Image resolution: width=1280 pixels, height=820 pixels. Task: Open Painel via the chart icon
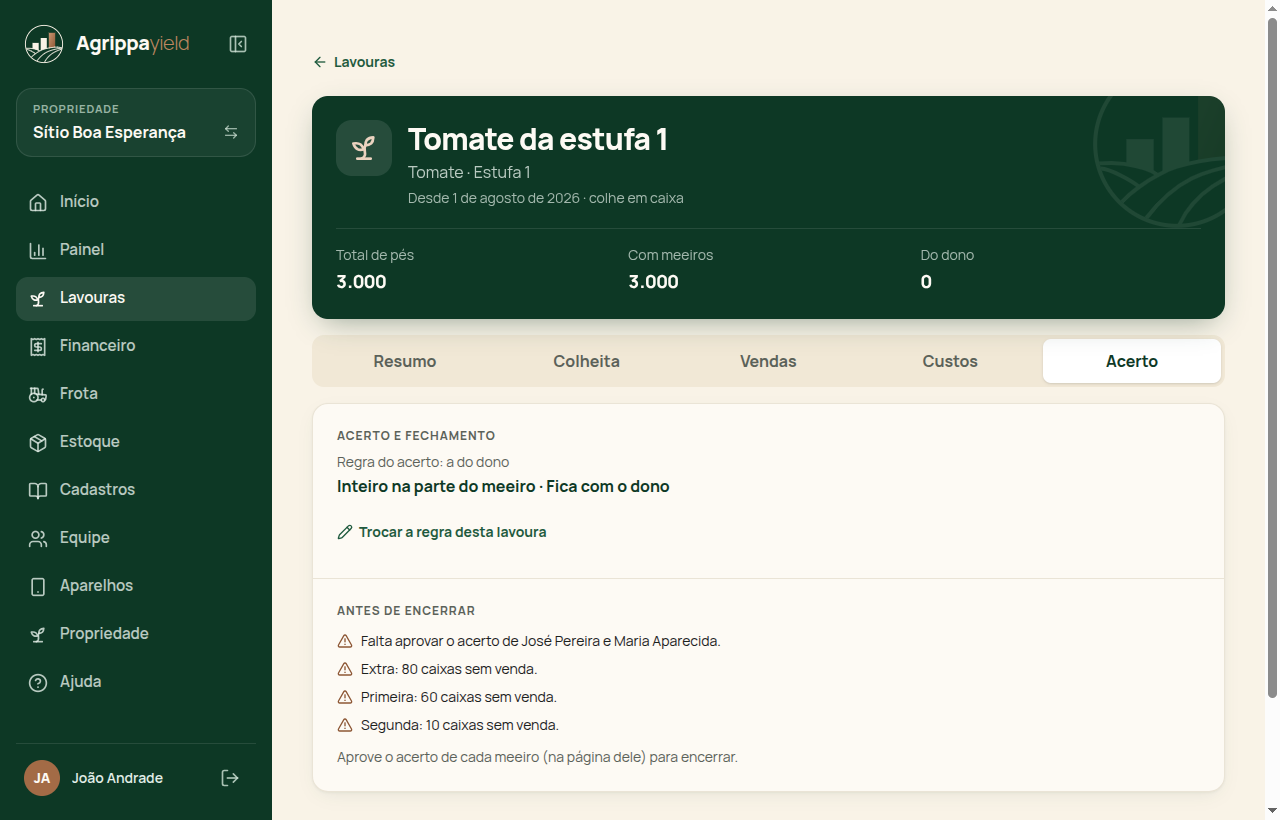tap(38, 250)
